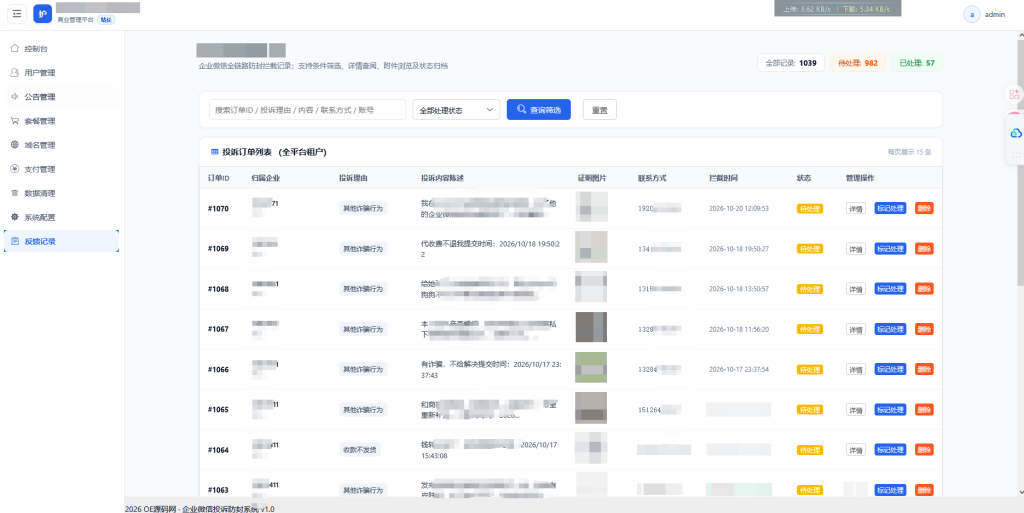Click the admin avatar circle
Viewport: 1024px width, 513px height.
972,14
